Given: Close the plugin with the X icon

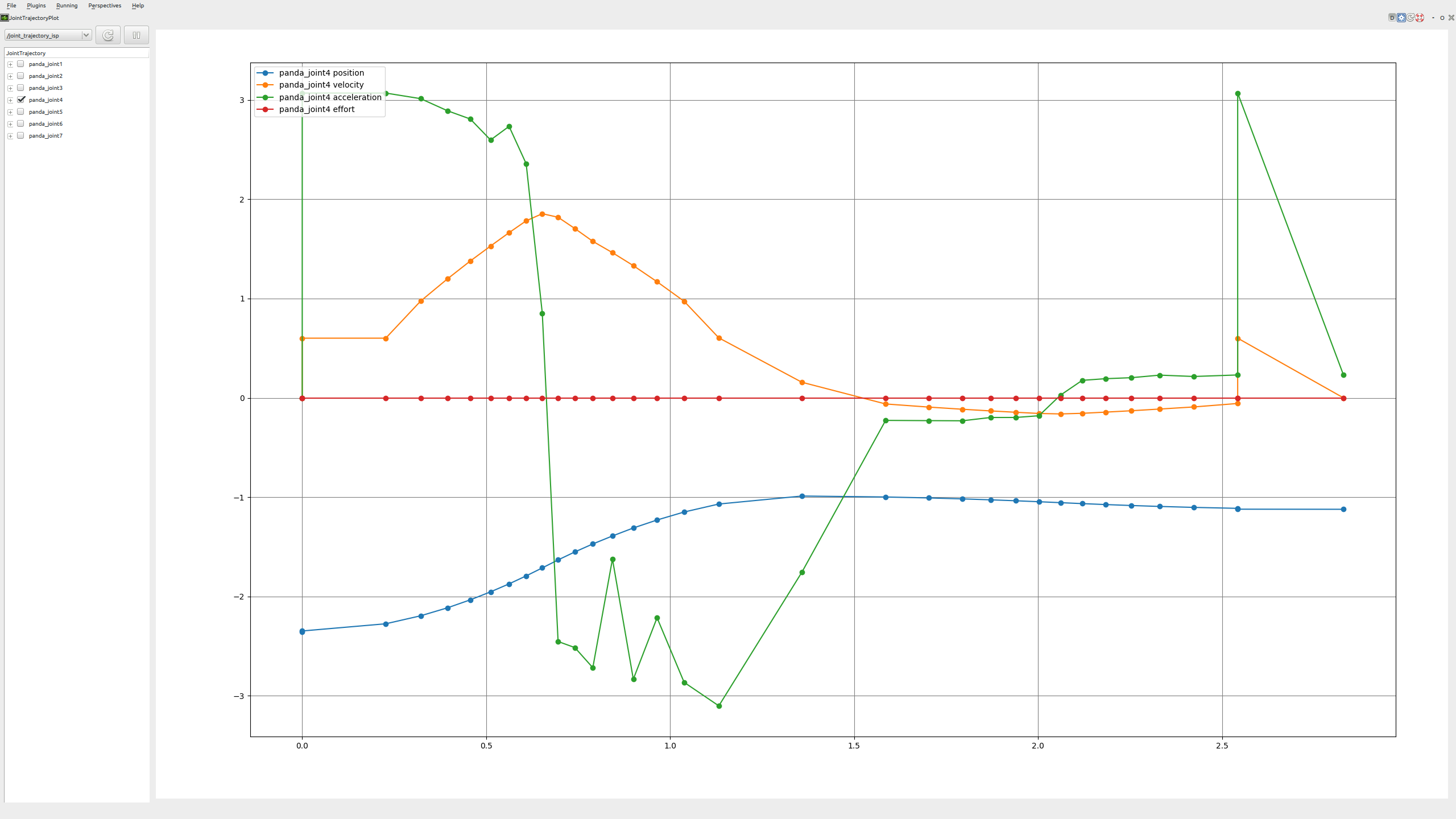Looking at the screenshot, I should [x=1451, y=18].
